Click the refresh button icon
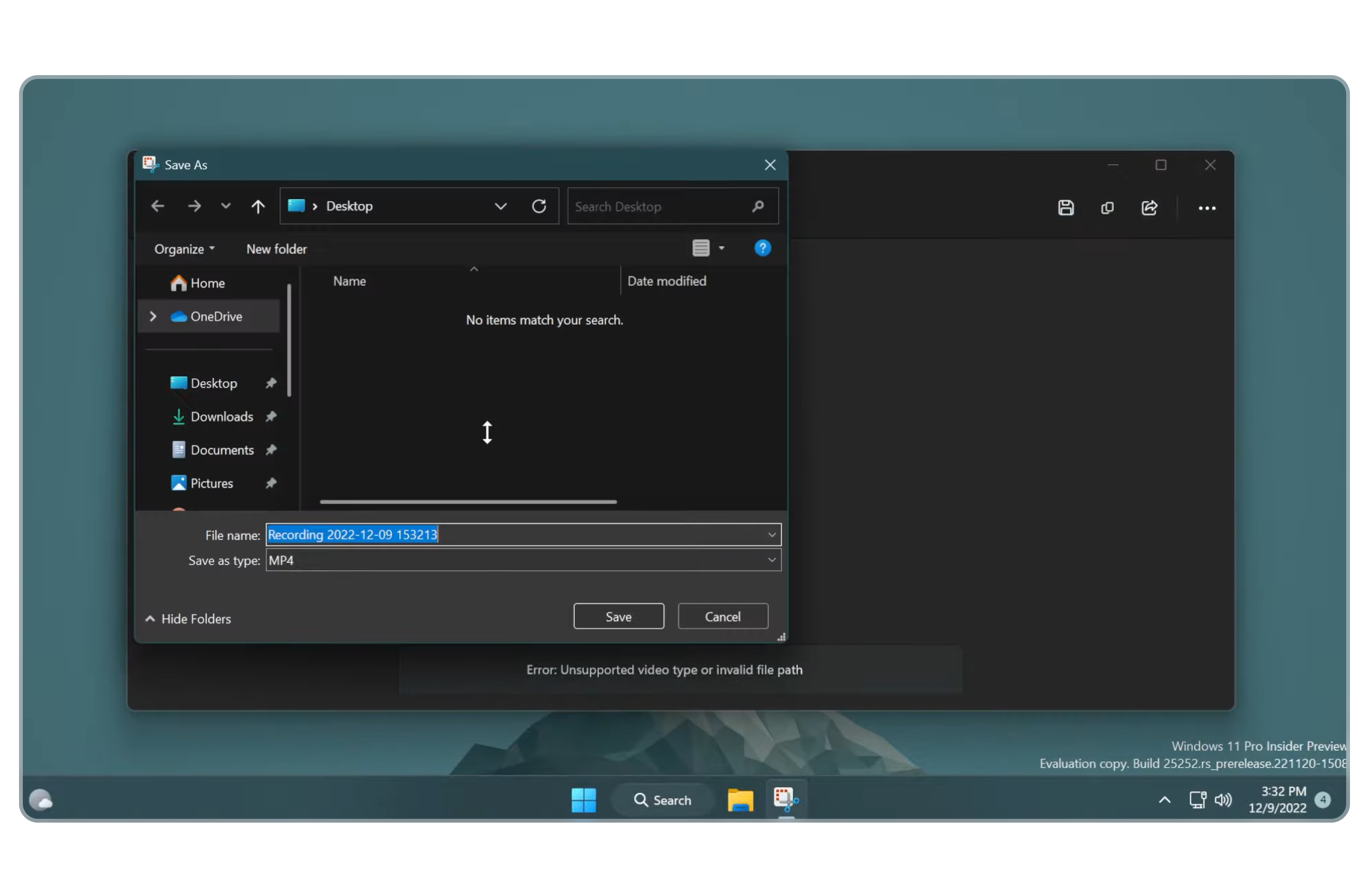1369x896 pixels. pos(538,206)
